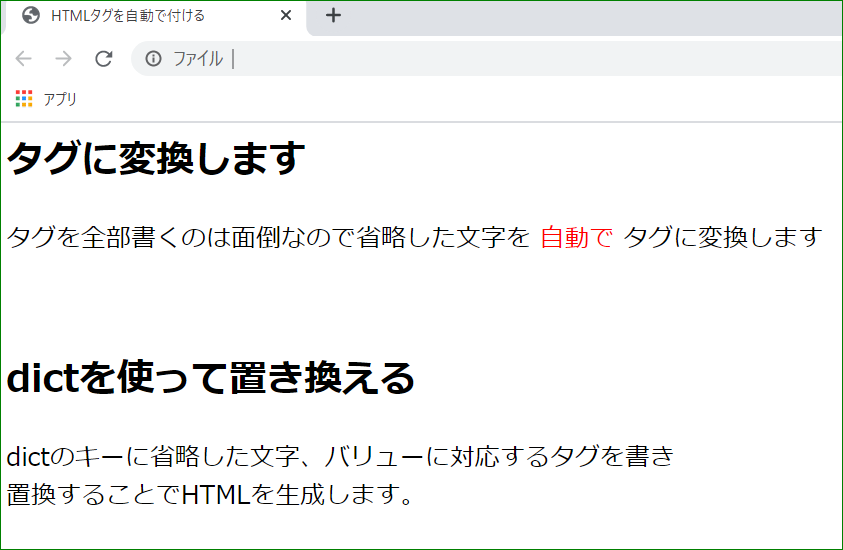The image size is (843, 550).
Task: Click the アプリ bookmark label
Action: pos(60,99)
